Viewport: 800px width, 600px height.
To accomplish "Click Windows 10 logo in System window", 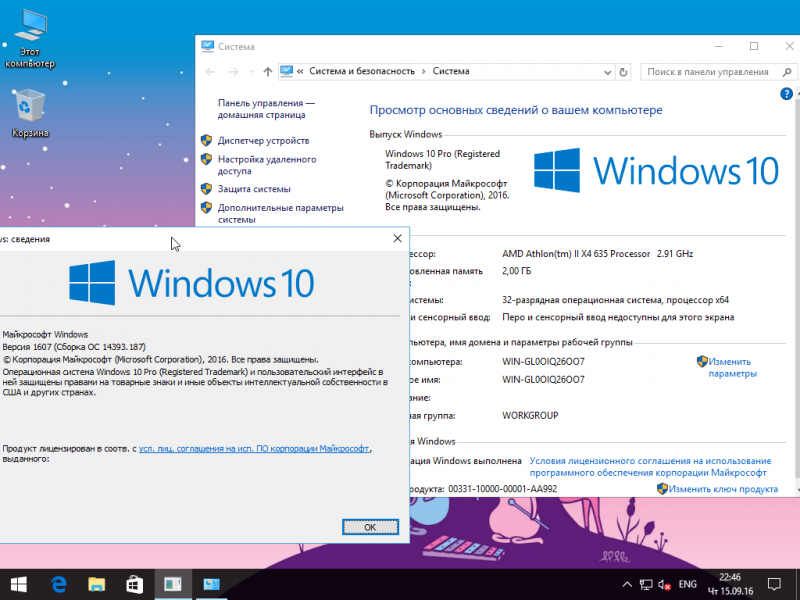I will (x=656, y=170).
